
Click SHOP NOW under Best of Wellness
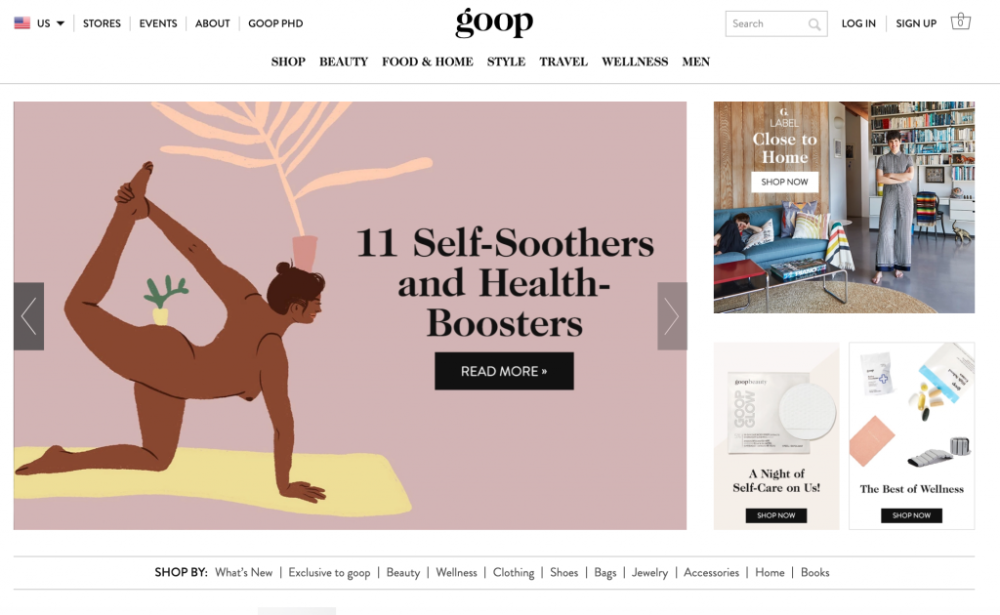[x=911, y=515]
